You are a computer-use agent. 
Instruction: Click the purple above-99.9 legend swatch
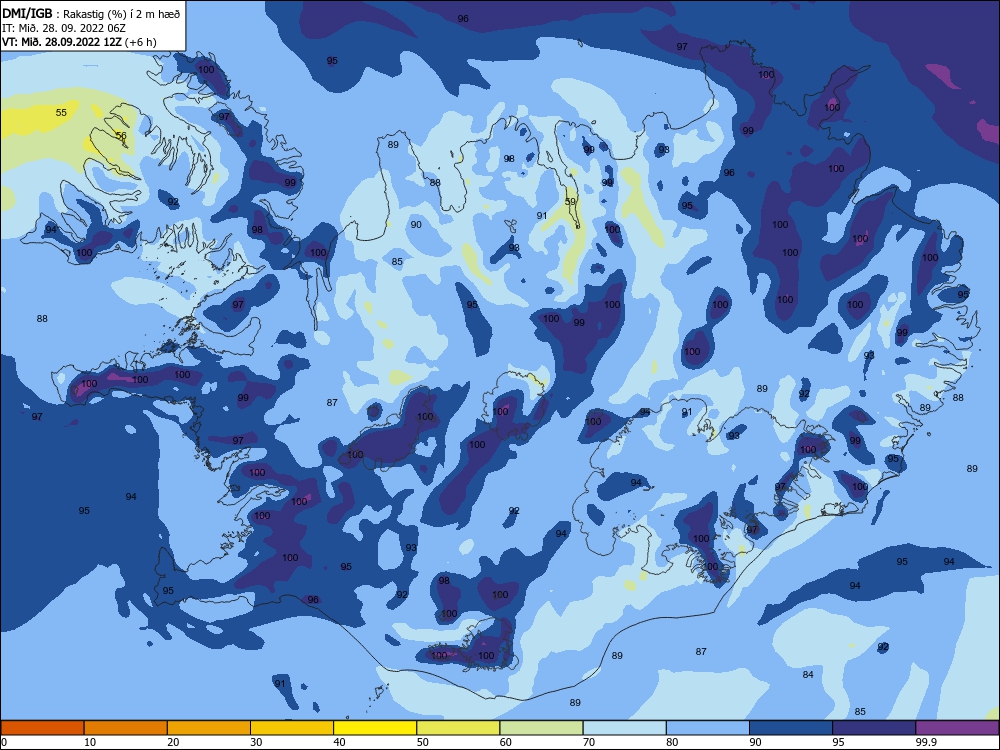pos(957,728)
